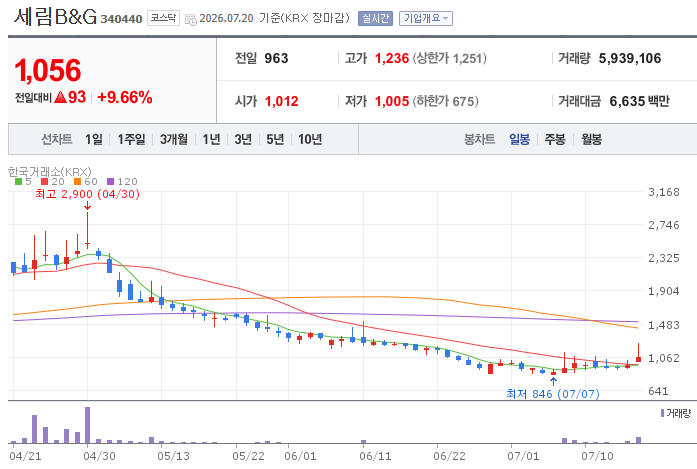Viewport: 697px width, 469px height.
Task: Click the 시가 value 1,012
Action: coord(282,101)
